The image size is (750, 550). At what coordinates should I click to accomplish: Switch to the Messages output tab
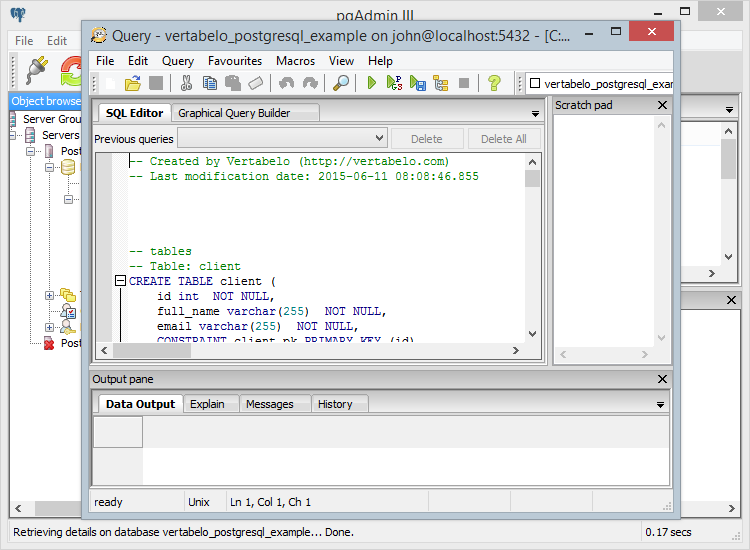[269, 404]
